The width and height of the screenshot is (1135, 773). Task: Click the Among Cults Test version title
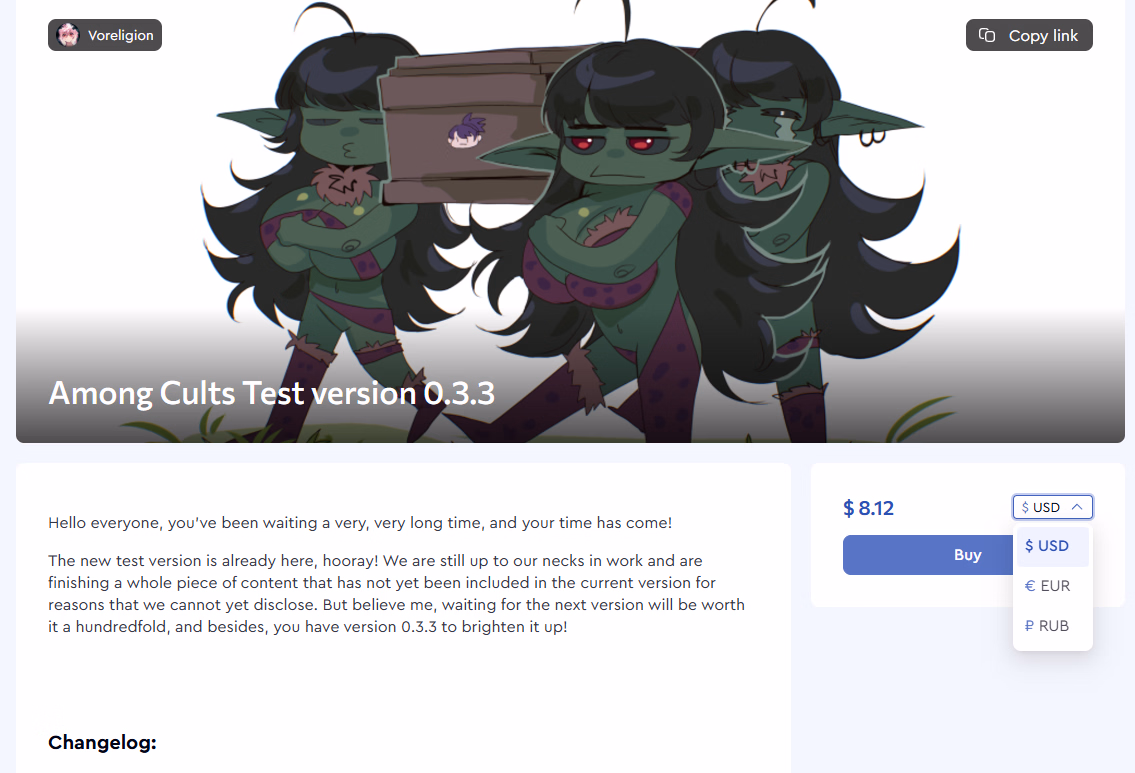tap(271, 393)
